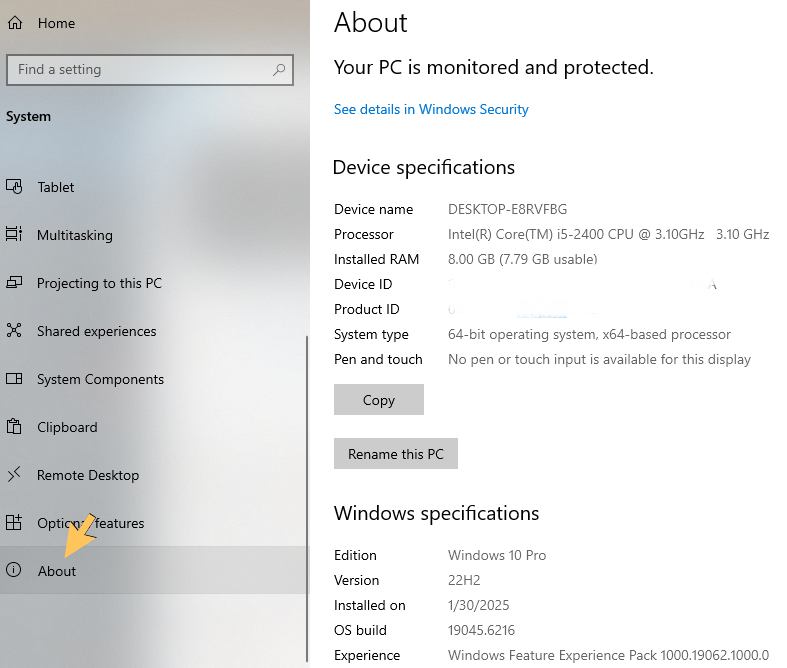Click the search magnifier icon
The image size is (787, 668).
tap(279, 69)
